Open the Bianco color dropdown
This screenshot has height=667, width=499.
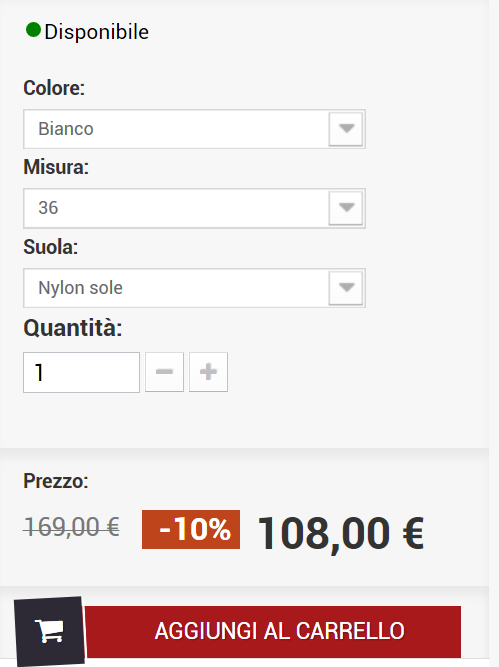194,129
